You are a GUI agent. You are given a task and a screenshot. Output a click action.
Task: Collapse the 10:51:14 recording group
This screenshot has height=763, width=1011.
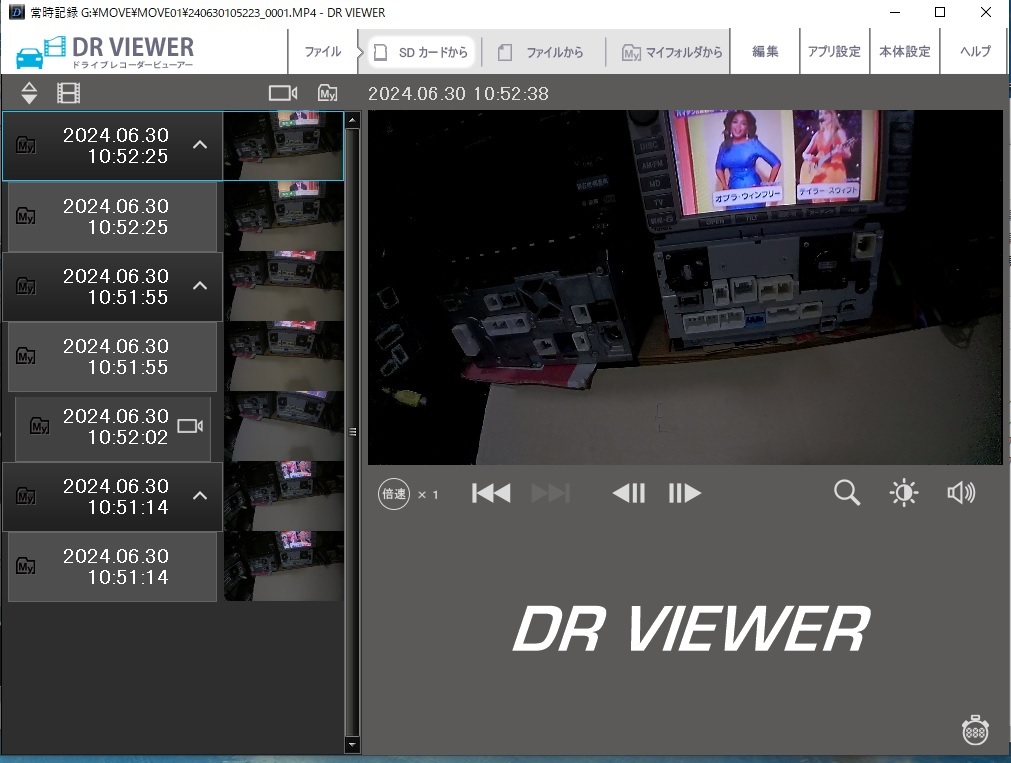pyautogui.click(x=200, y=496)
